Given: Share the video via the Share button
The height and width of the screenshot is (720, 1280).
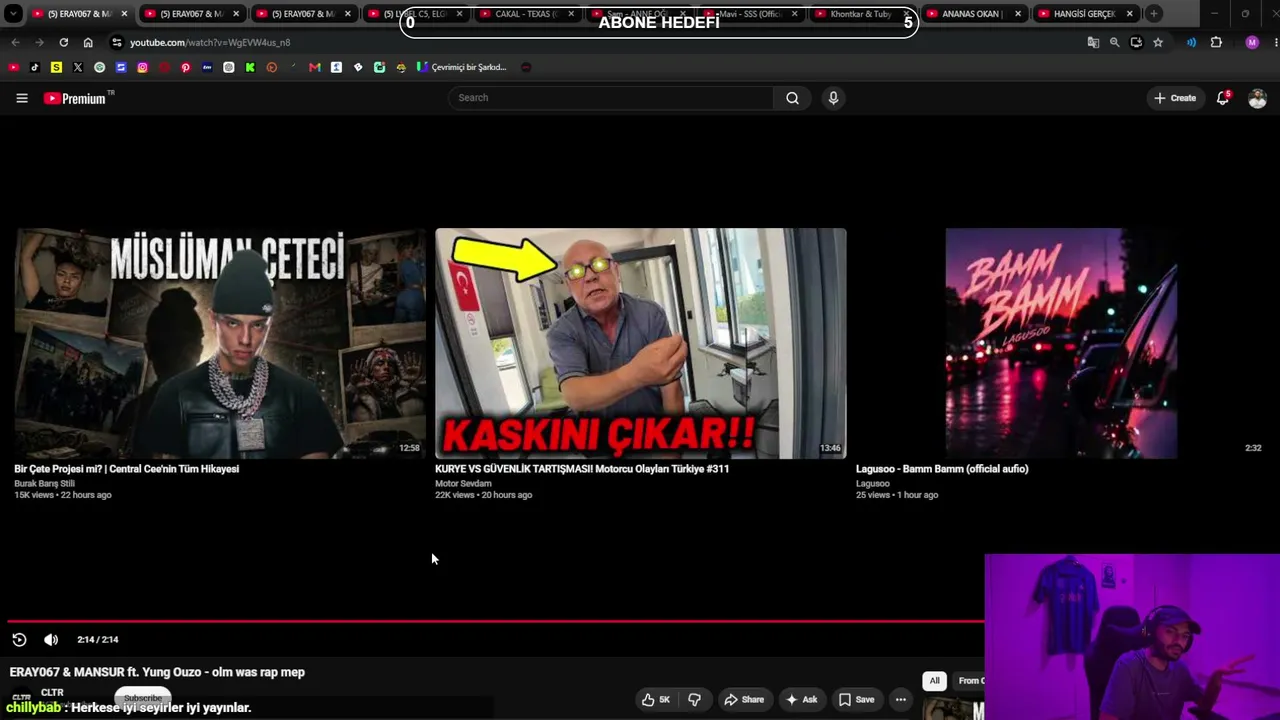Looking at the screenshot, I should tap(744, 700).
